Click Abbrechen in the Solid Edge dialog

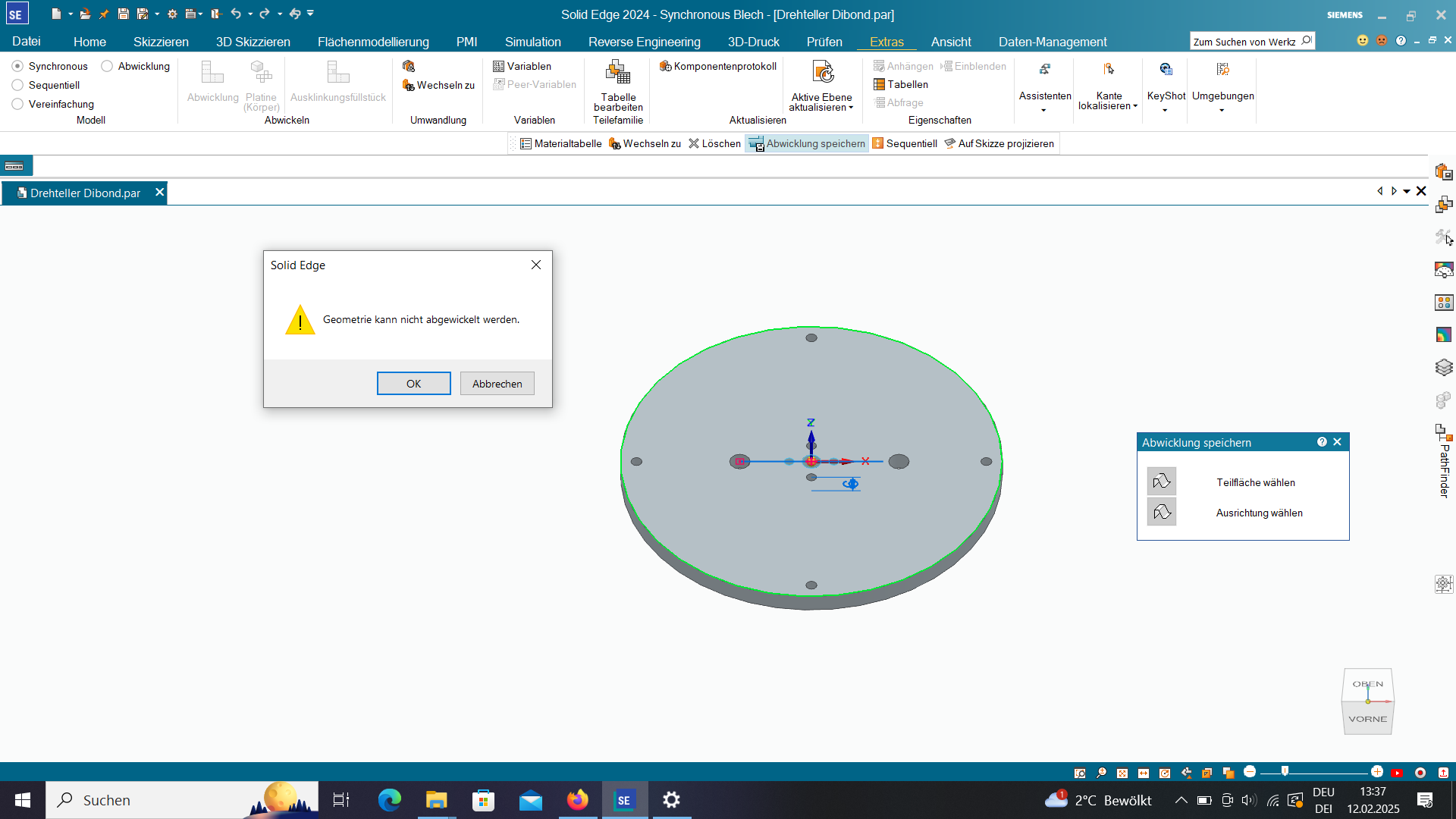click(497, 383)
